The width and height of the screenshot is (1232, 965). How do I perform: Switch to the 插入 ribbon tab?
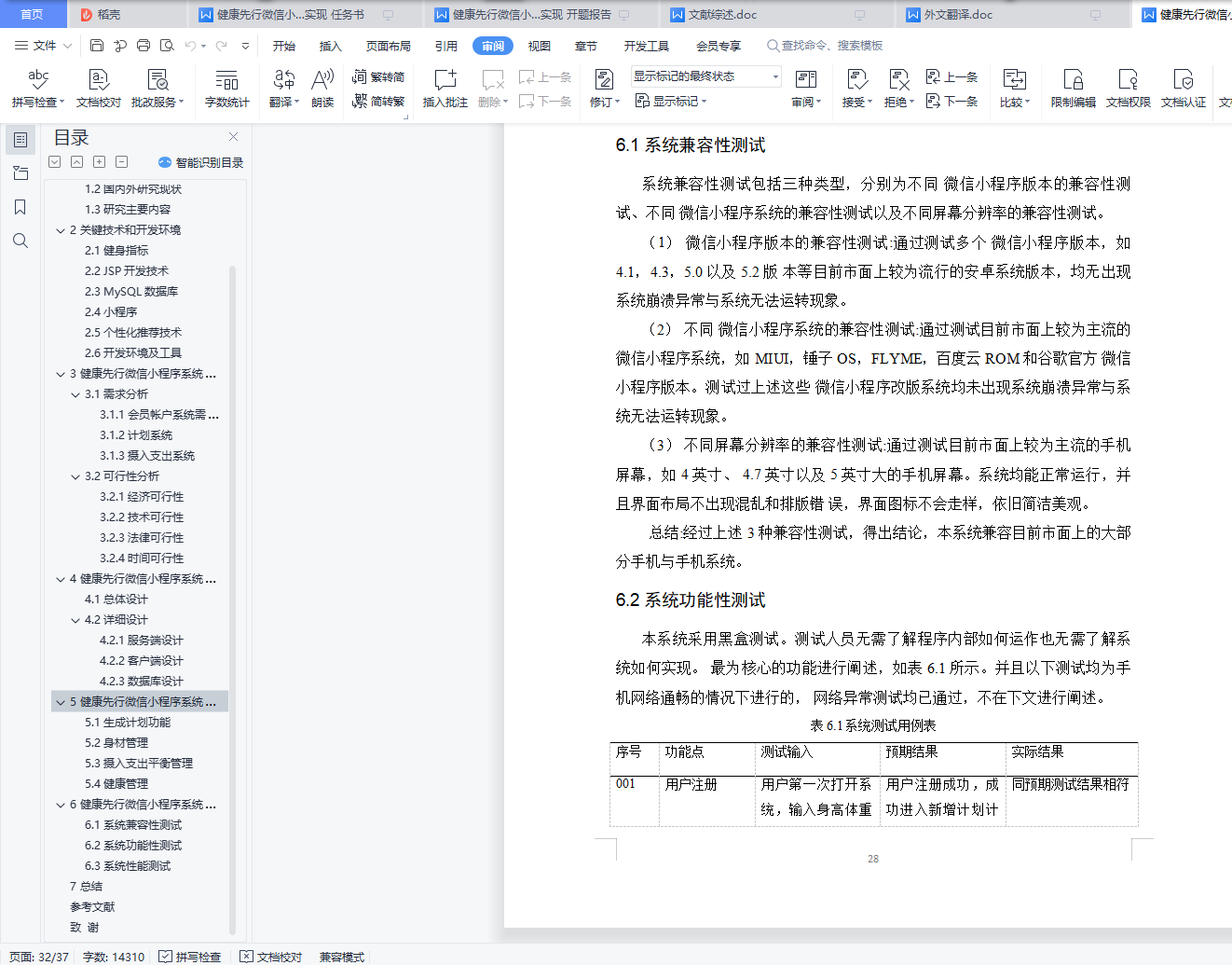click(x=331, y=46)
